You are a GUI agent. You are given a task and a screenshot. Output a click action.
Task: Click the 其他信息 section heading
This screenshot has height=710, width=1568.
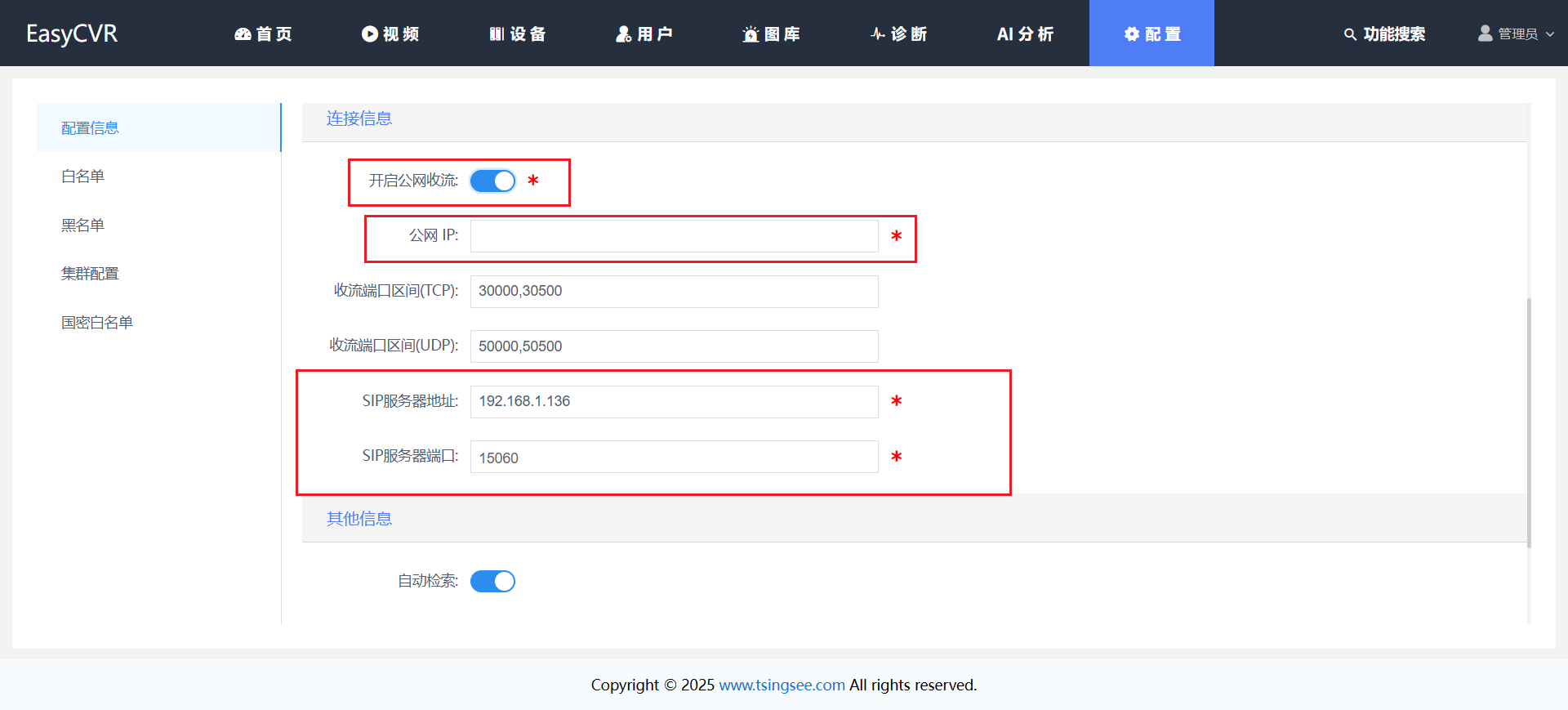point(359,519)
